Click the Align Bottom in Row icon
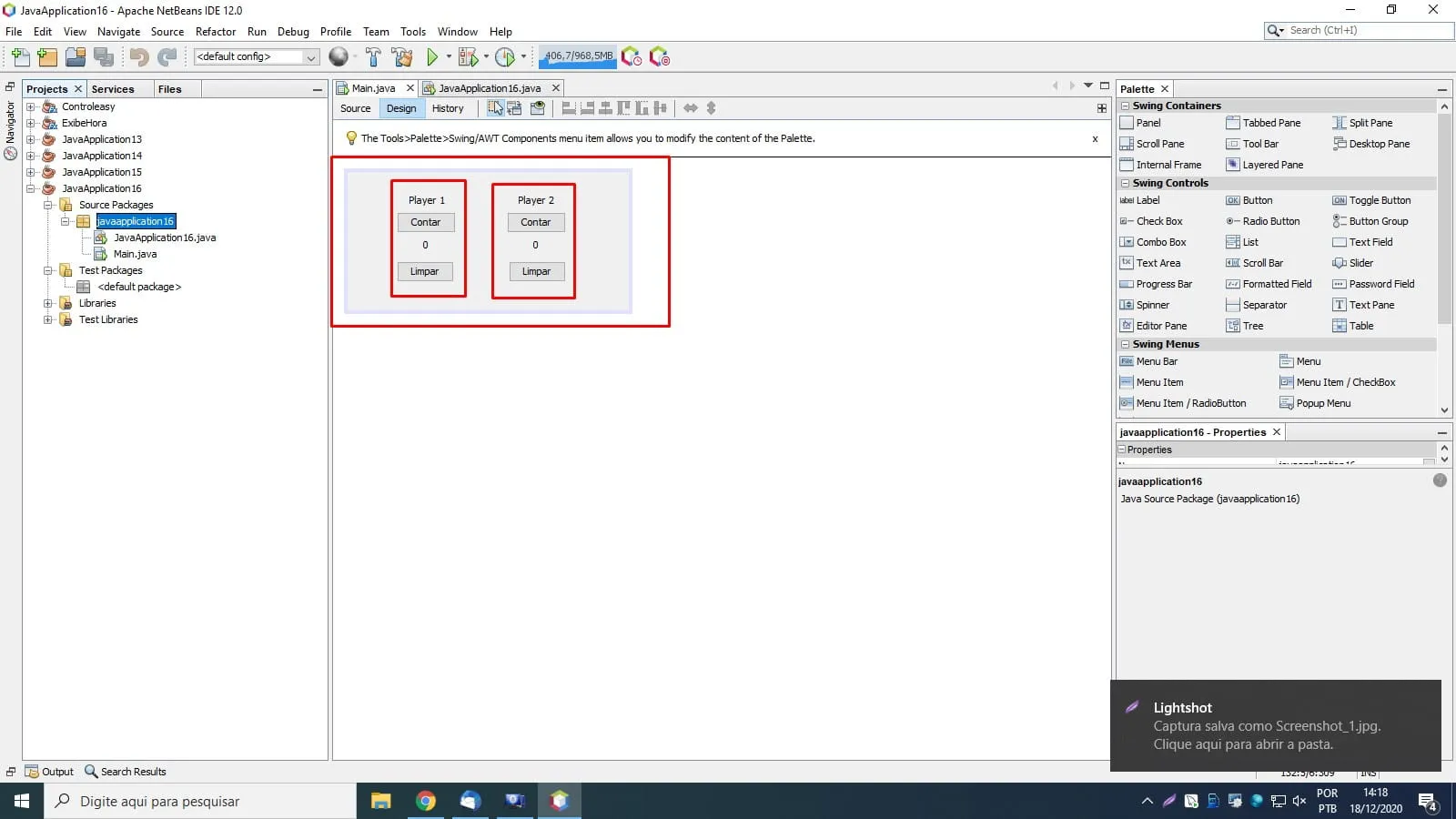 (642, 108)
